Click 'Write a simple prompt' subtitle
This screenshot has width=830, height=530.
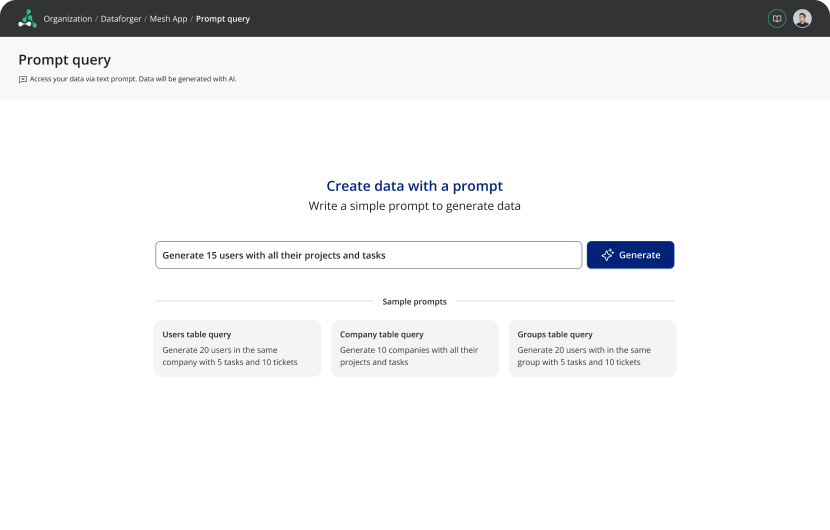[x=414, y=206]
